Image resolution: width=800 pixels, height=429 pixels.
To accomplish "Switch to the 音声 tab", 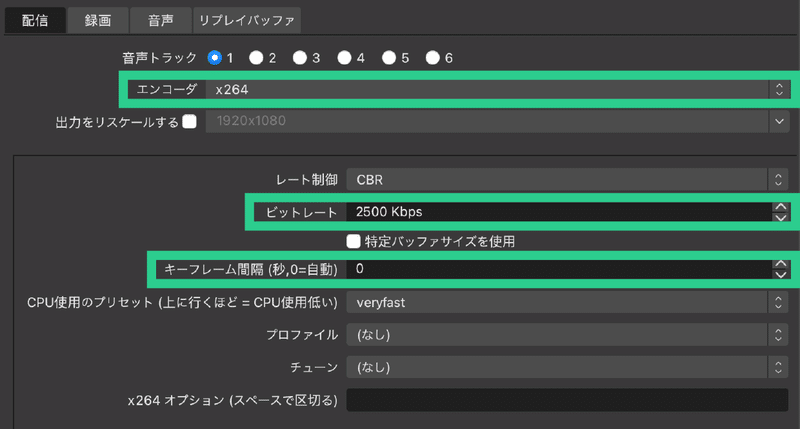I will (161, 20).
